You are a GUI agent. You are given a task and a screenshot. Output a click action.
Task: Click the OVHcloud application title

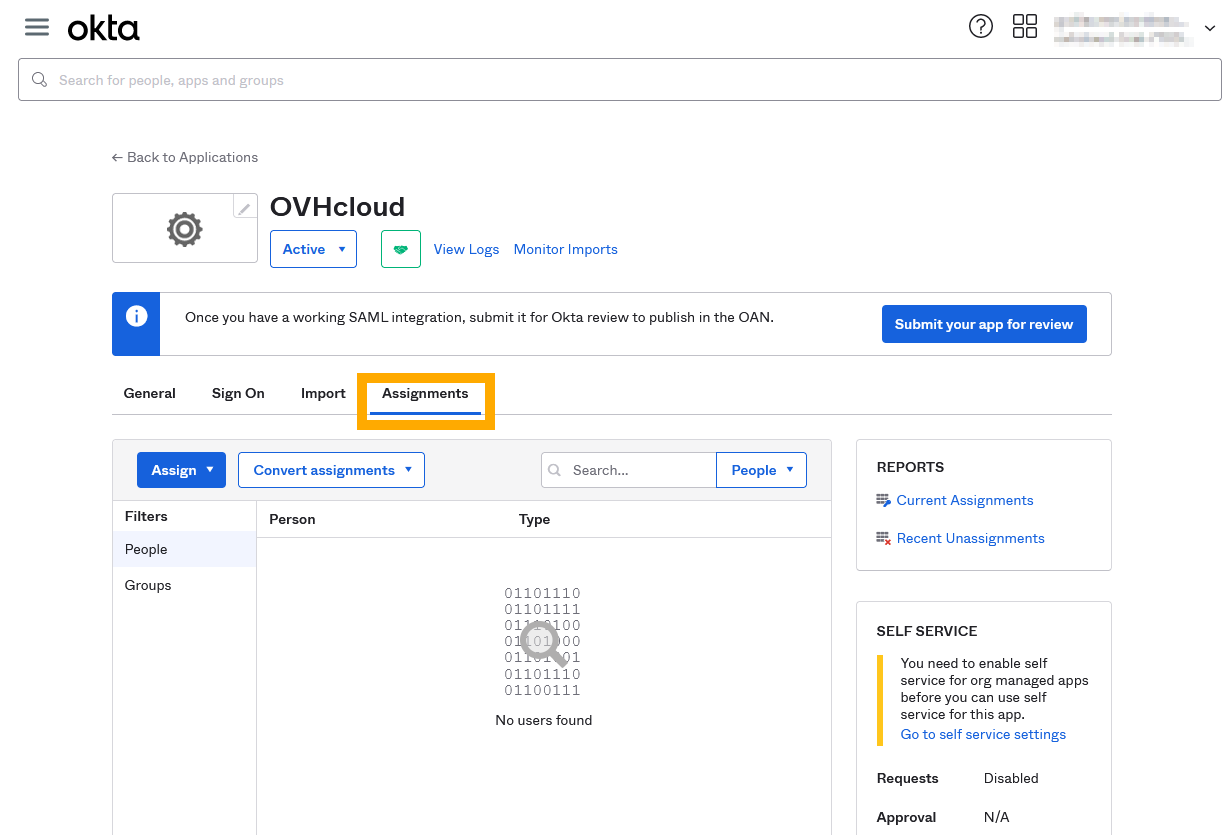tap(338, 207)
